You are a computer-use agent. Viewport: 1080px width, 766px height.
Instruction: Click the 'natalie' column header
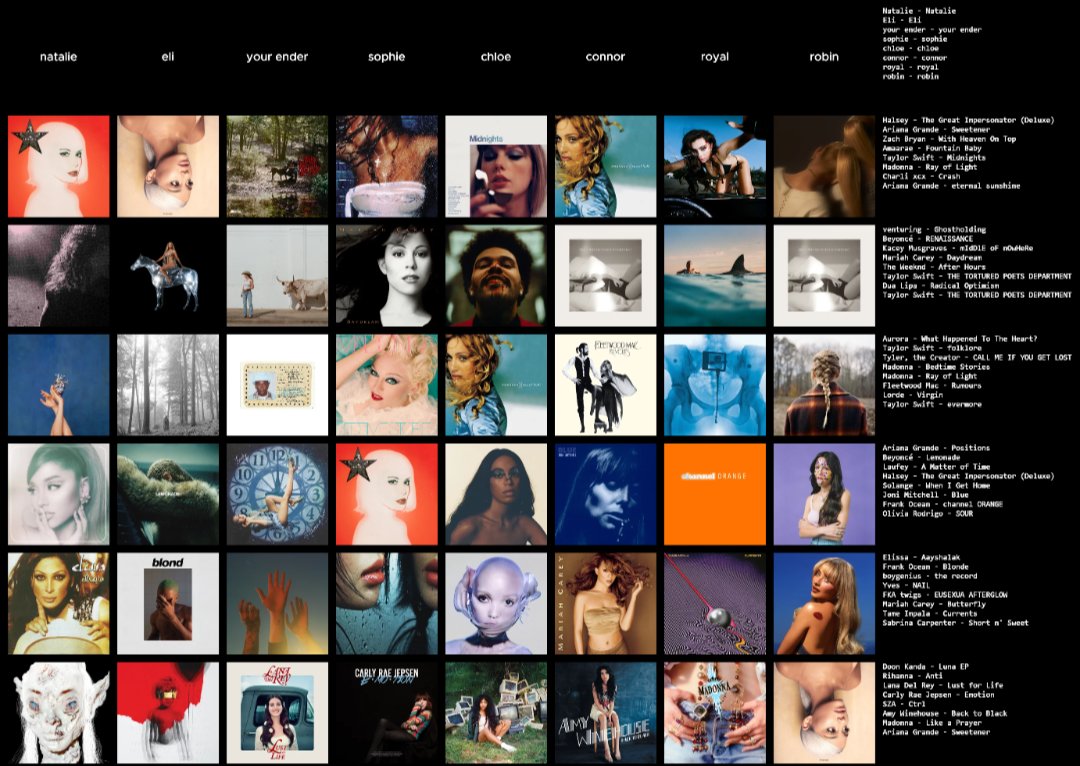[58, 56]
